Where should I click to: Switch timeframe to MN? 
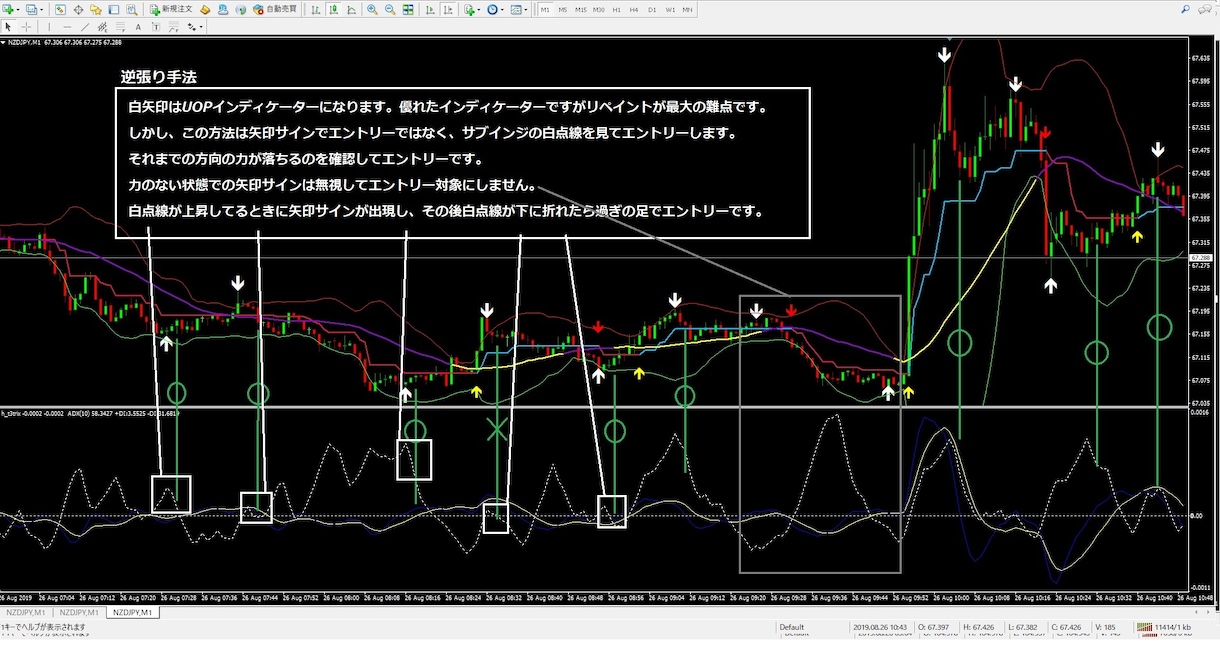688,9
